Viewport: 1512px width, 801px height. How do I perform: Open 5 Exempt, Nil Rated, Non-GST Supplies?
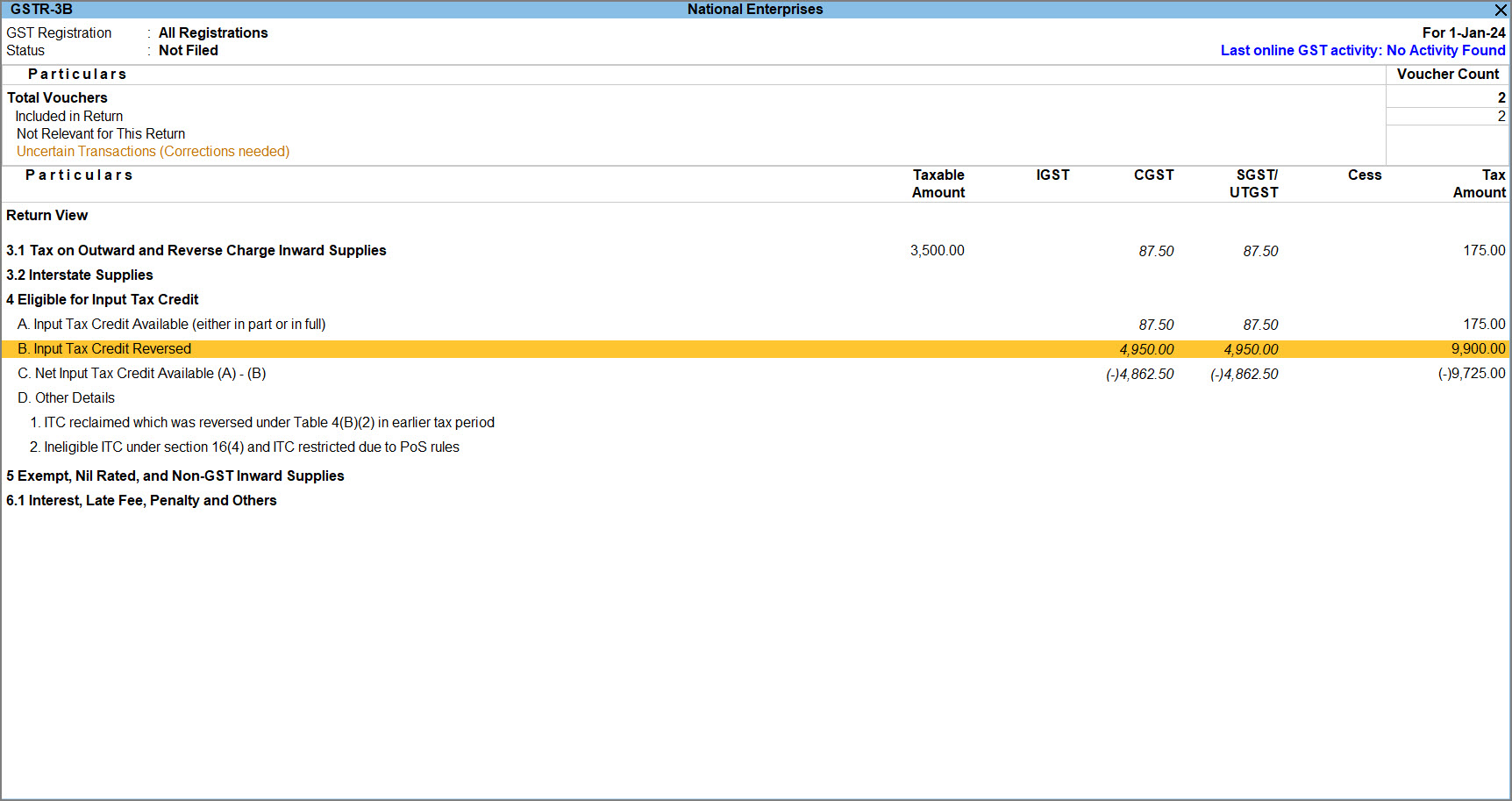(x=175, y=476)
